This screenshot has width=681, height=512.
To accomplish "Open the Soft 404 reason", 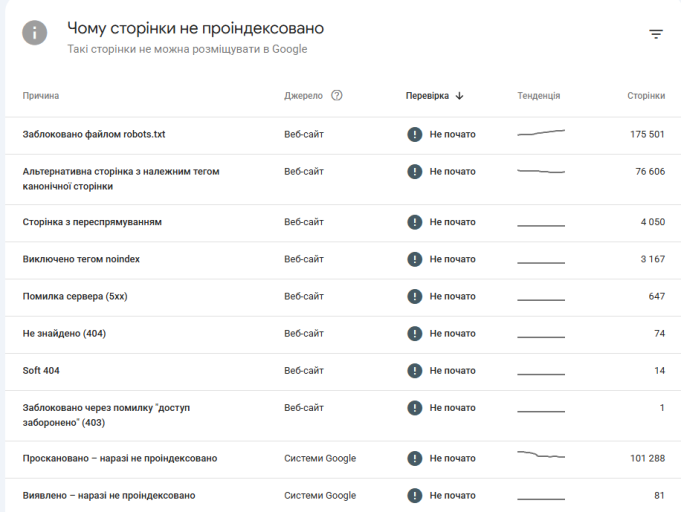I will coord(41,371).
